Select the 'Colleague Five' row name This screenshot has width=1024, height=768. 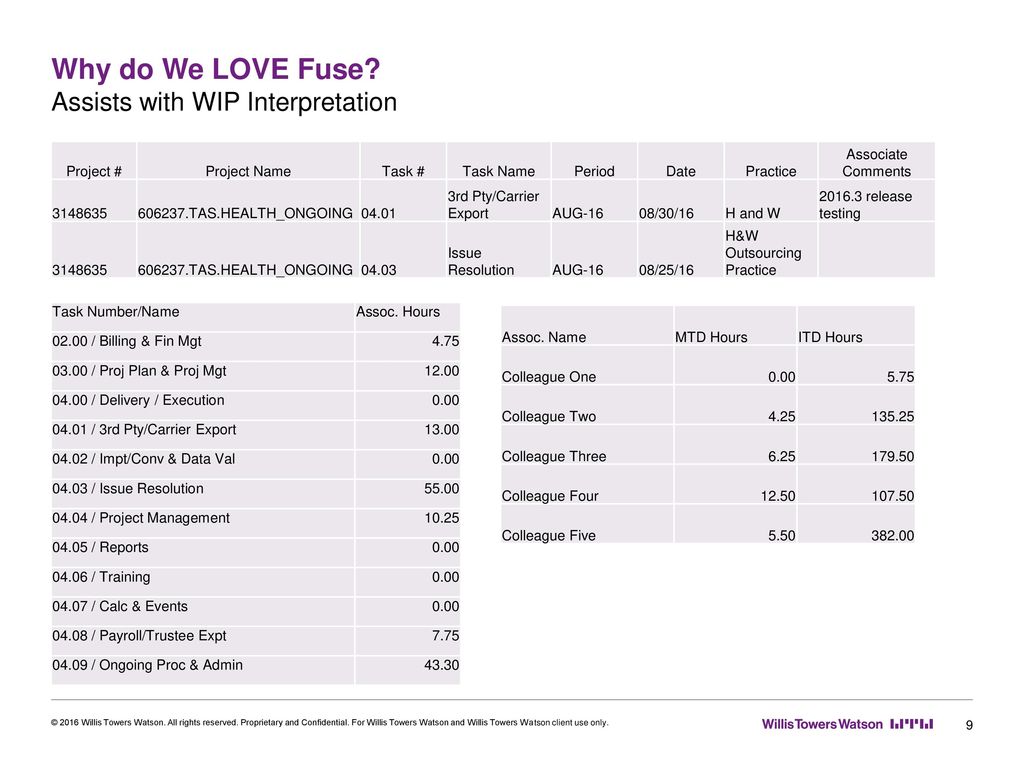coord(549,536)
